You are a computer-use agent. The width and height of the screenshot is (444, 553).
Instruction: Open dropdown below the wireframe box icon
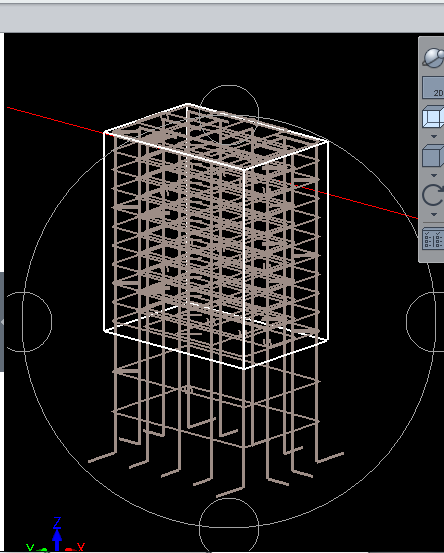(x=434, y=136)
